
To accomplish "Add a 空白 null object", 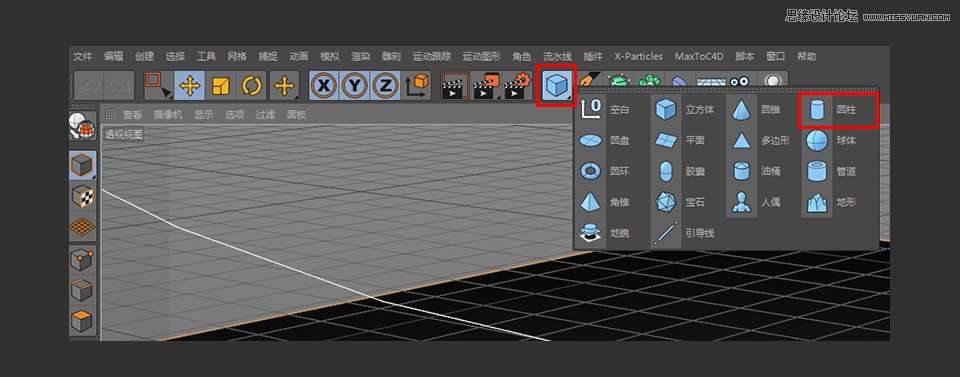I will click(x=605, y=110).
